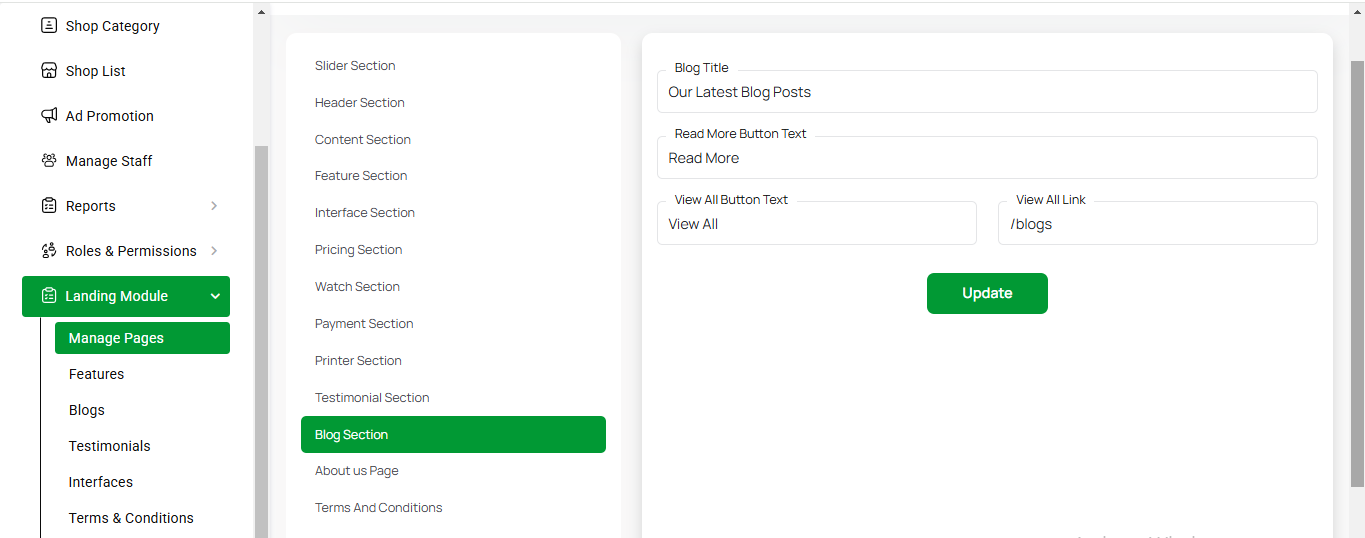
Task: Go to Blogs in the sidebar
Action: pyautogui.click(x=87, y=410)
